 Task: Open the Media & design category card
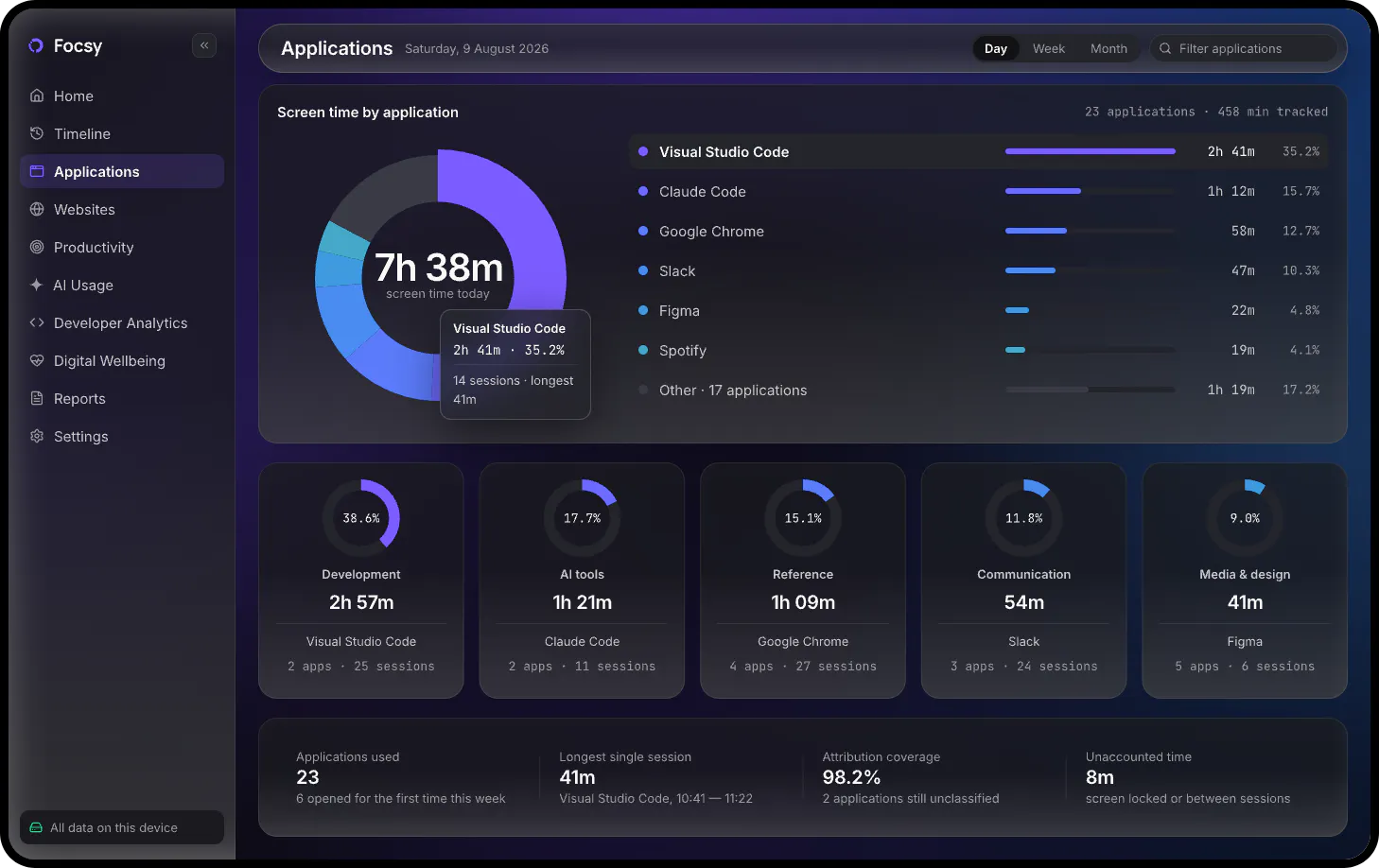tap(1245, 581)
